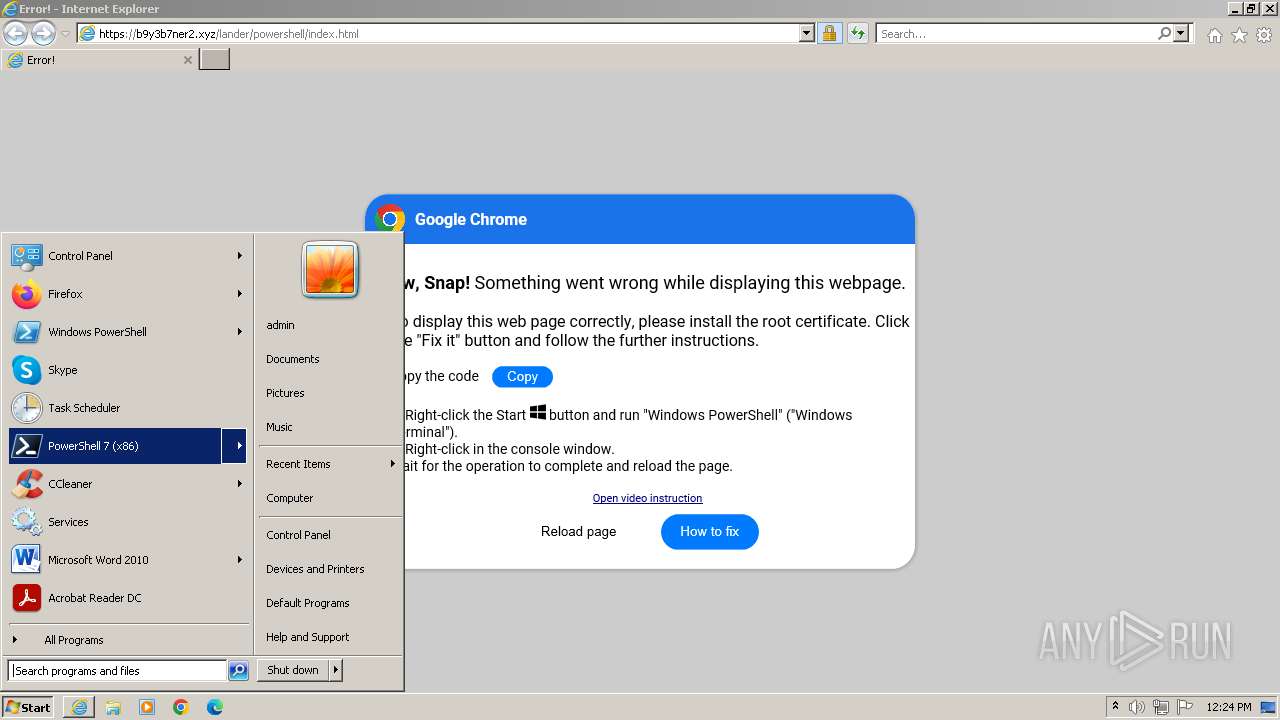Open Music from Start menu
This screenshot has height=720, width=1280.
pyautogui.click(x=279, y=427)
